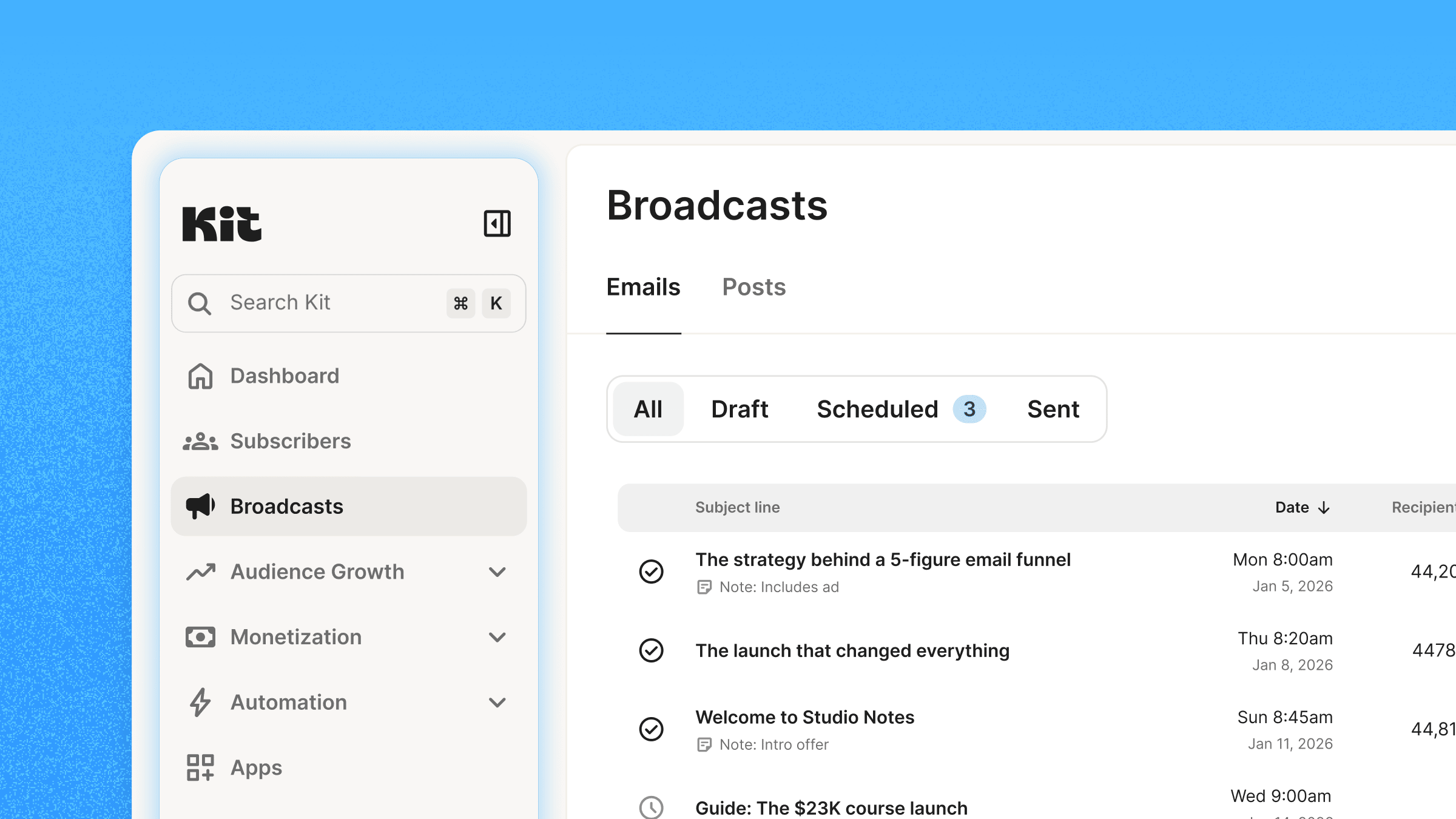Click scheduled clock icon for $23K course launch

[651, 807]
